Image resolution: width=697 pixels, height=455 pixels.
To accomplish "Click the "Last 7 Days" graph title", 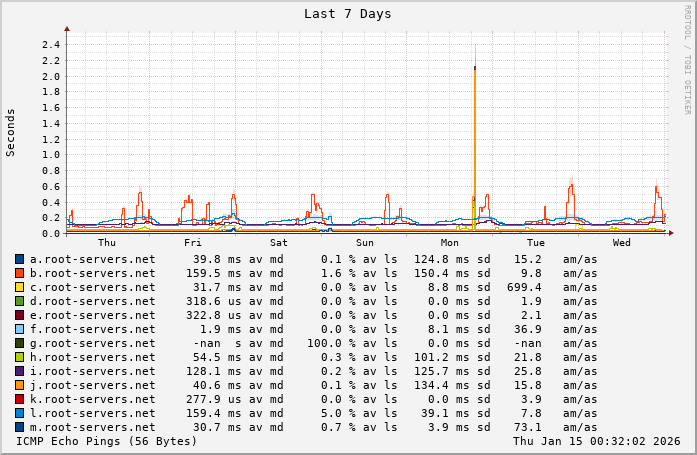I will [347, 14].
